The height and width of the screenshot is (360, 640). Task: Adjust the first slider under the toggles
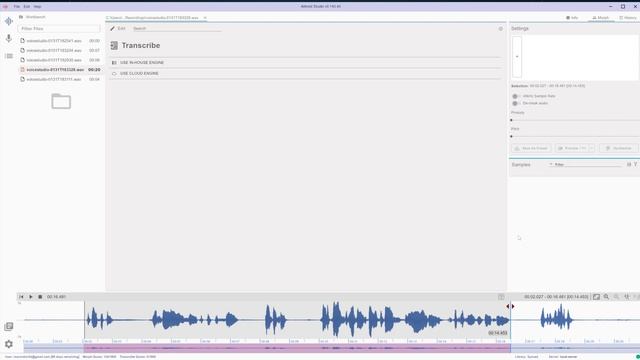(x=575, y=120)
